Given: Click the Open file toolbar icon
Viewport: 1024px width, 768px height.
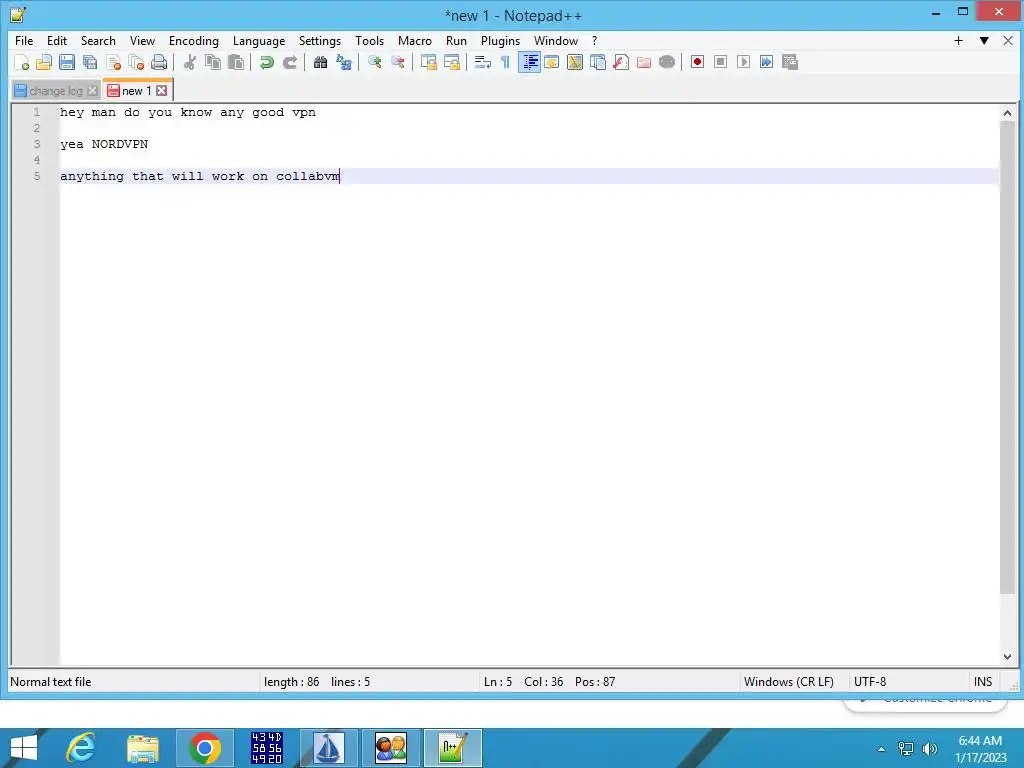Looking at the screenshot, I should pos(44,62).
